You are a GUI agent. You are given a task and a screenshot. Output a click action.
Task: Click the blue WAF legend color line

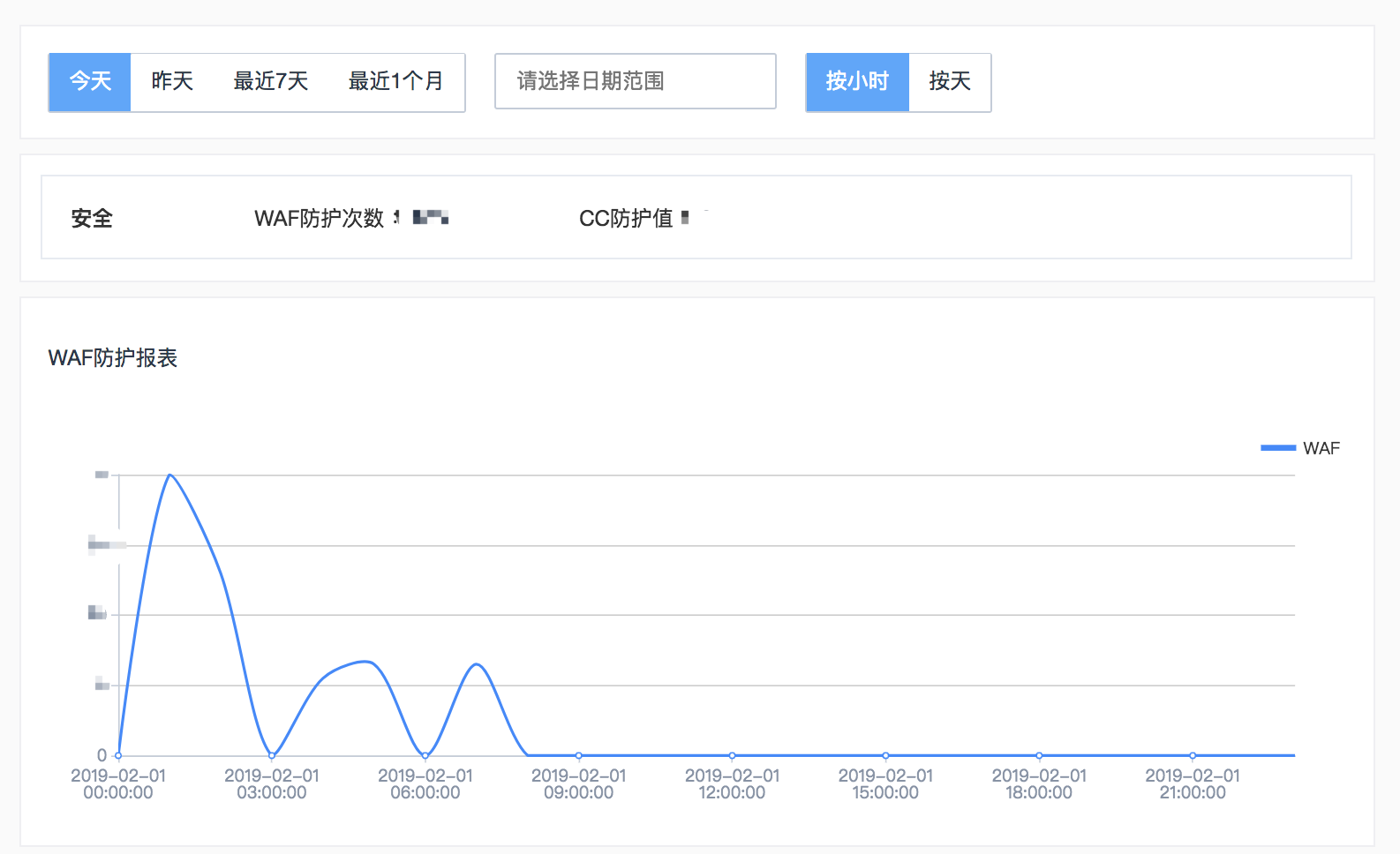pyautogui.click(x=1277, y=448)
